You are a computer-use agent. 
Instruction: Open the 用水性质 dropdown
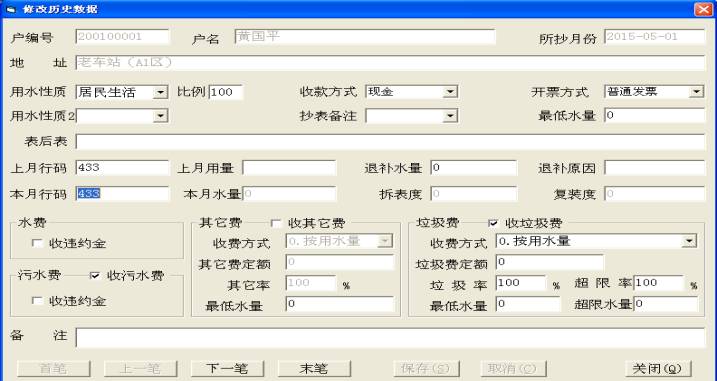[x=160, y=92]
